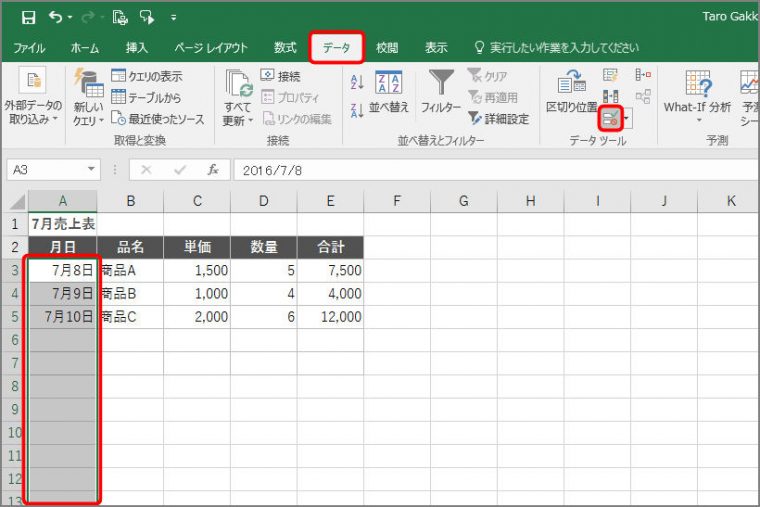Open Customize Quick Access Toolbar dropdown
This screenshot has width=760, height=507.
coord(173,18)
